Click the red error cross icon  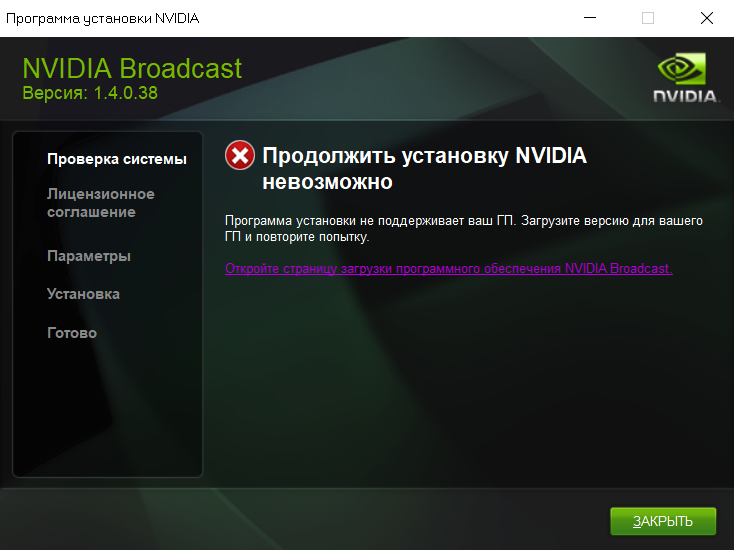click(240, 155)
